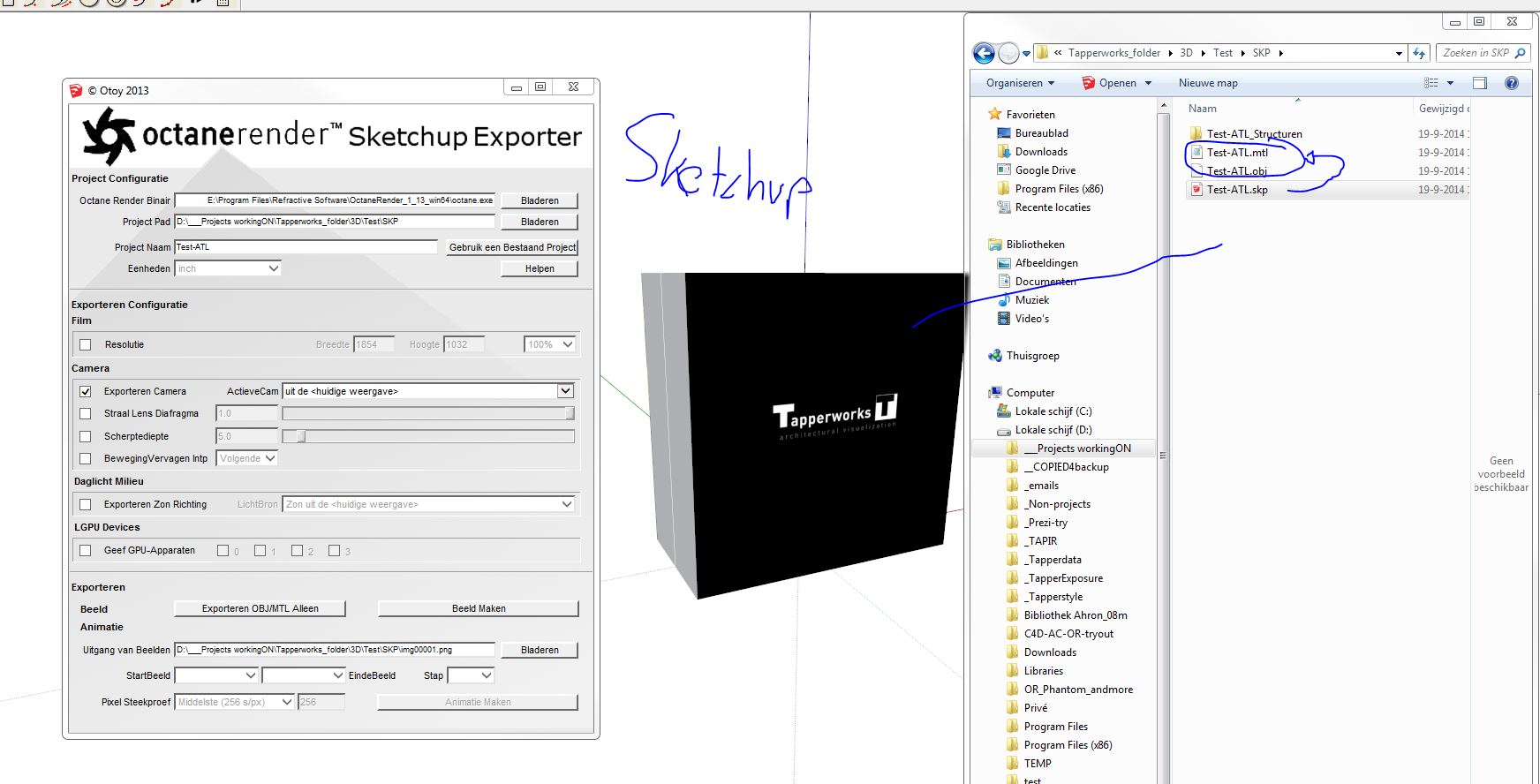Click the Google Drive icon
The image size is (1540, 784).
coord(1004,170)
